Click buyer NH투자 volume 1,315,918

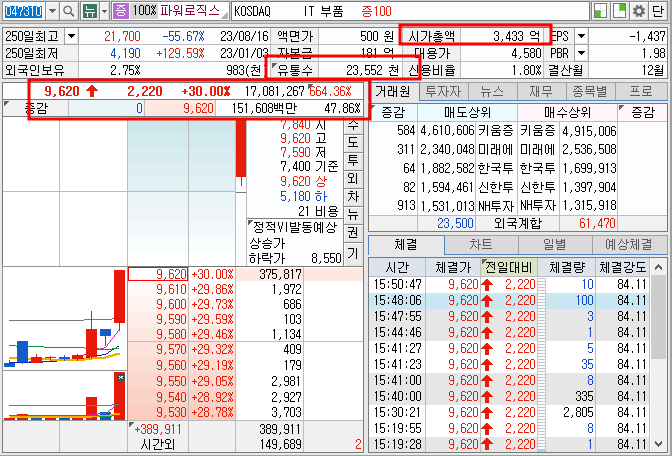pos(589,206)
